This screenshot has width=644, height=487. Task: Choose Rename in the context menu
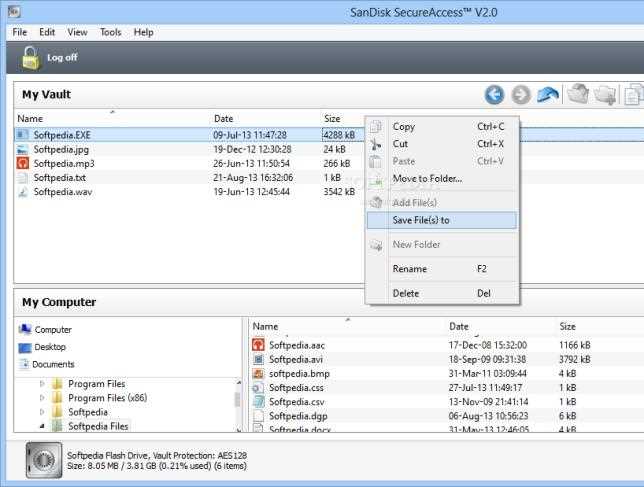point(442,269)
